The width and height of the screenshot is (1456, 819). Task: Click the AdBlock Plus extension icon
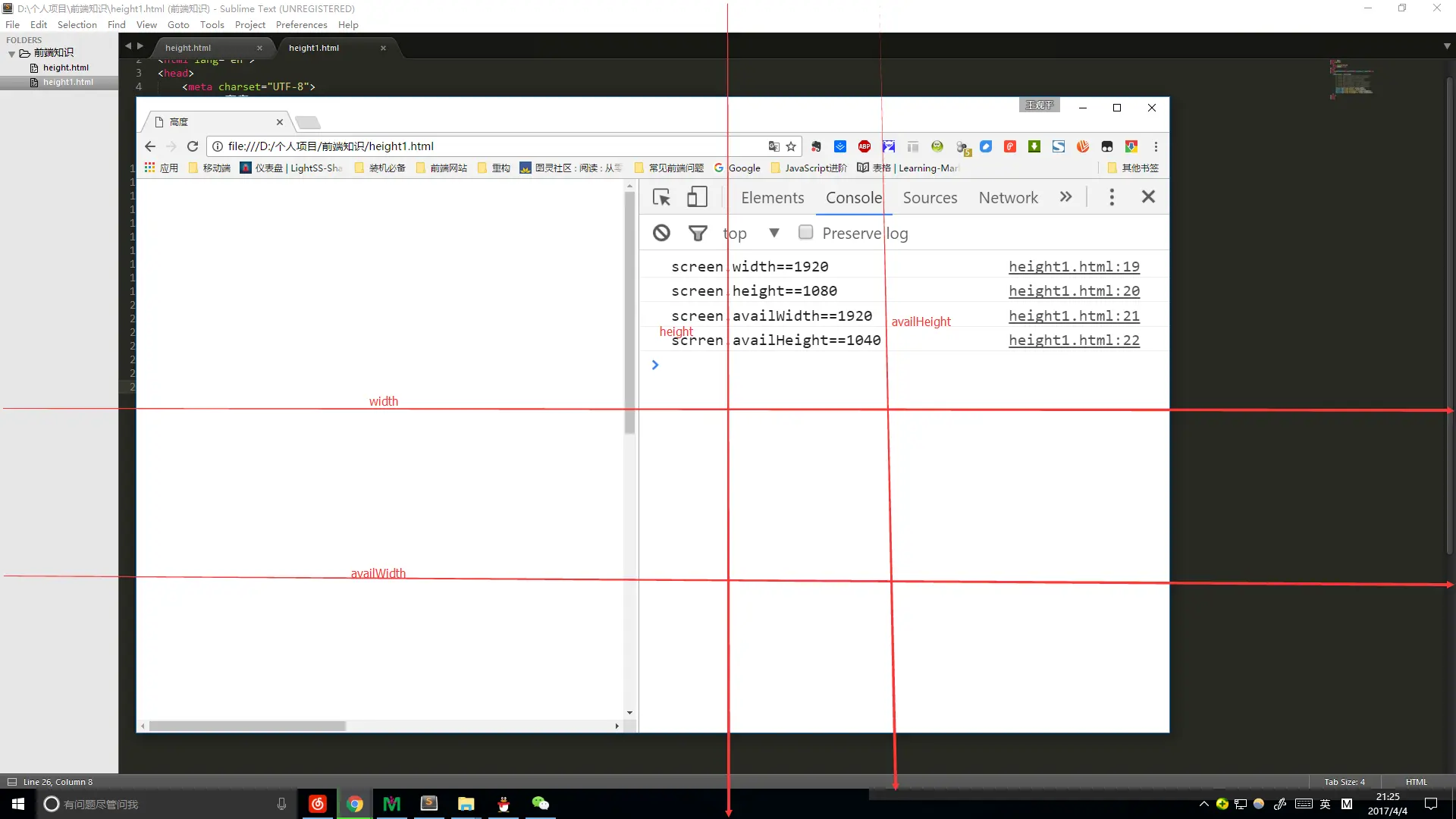coord(864,146)
